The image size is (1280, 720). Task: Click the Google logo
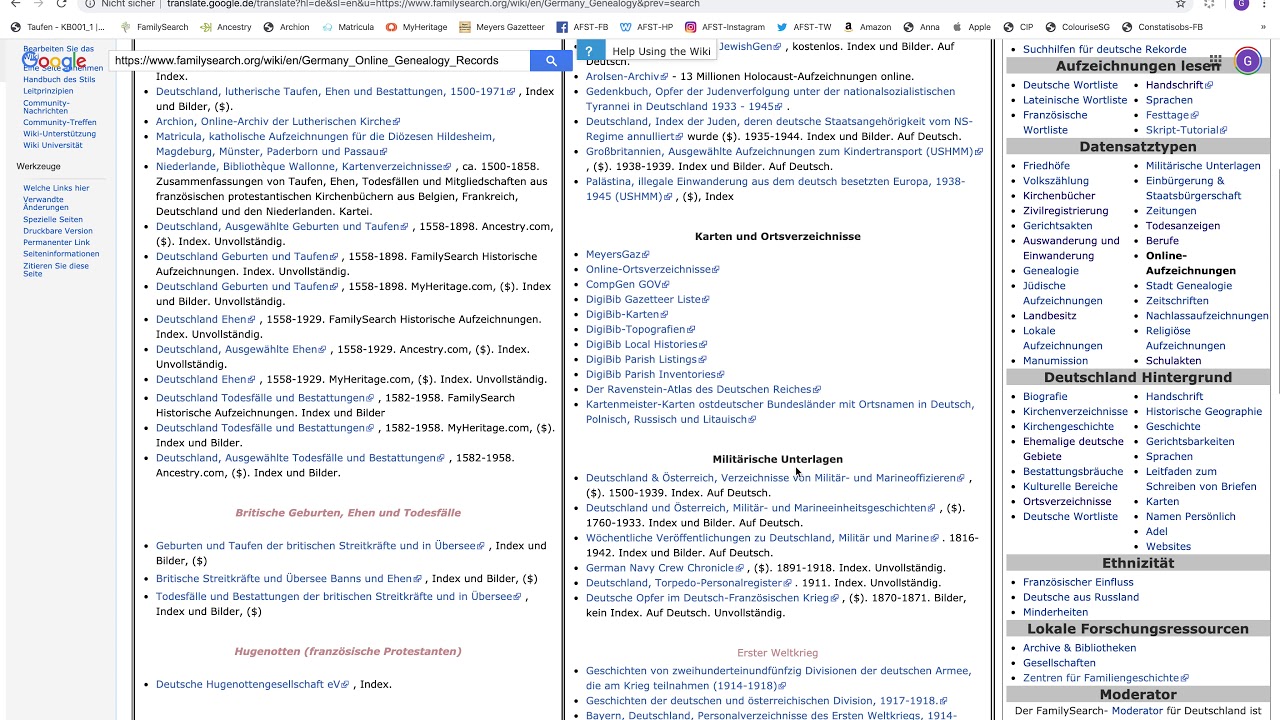[x=55, y=61]
